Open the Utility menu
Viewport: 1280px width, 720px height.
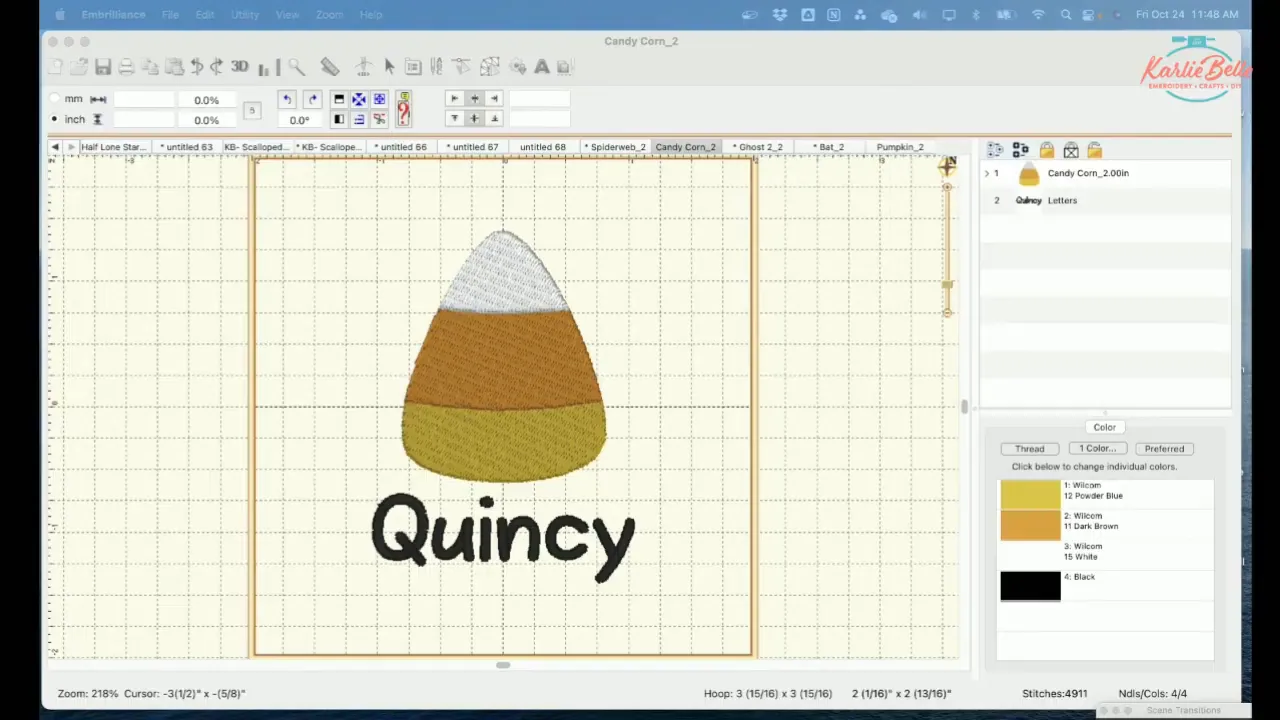click(245, 15)
